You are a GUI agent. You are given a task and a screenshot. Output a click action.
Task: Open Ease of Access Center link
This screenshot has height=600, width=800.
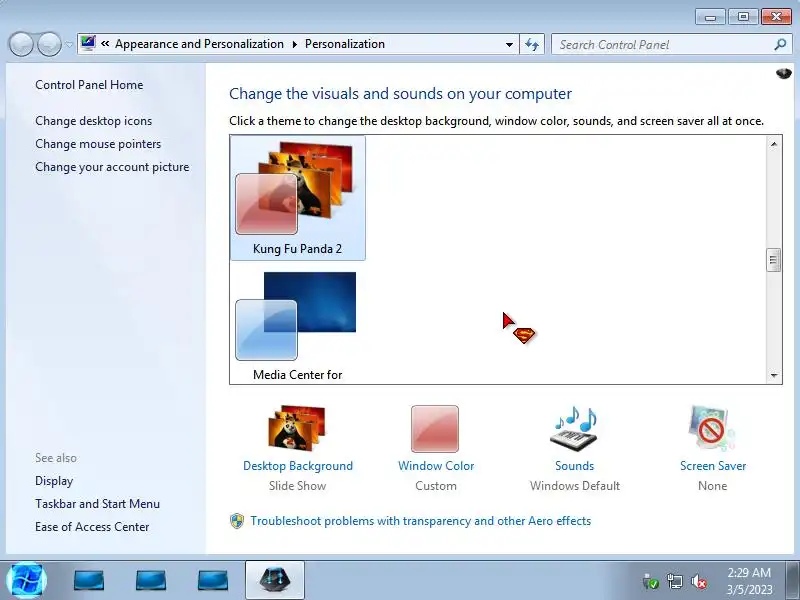pyautogui.click(x=92, y=527)
